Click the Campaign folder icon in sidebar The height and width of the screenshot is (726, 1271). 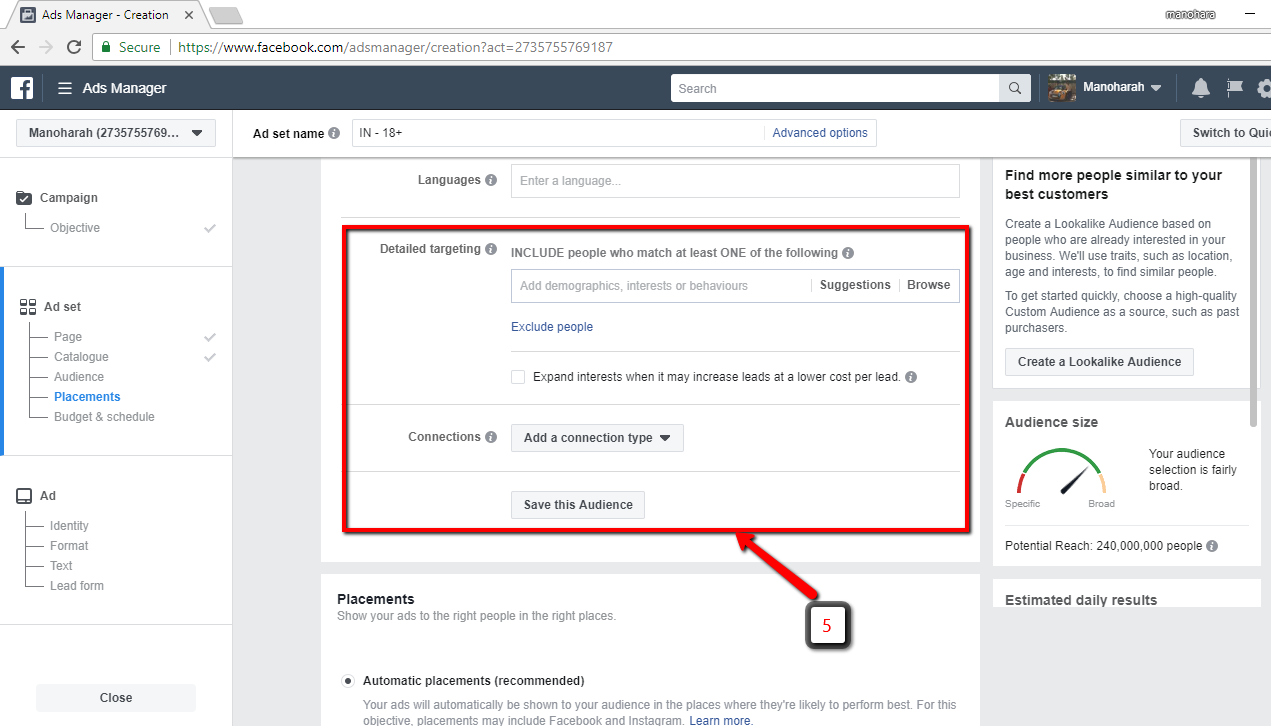[25, 198]
